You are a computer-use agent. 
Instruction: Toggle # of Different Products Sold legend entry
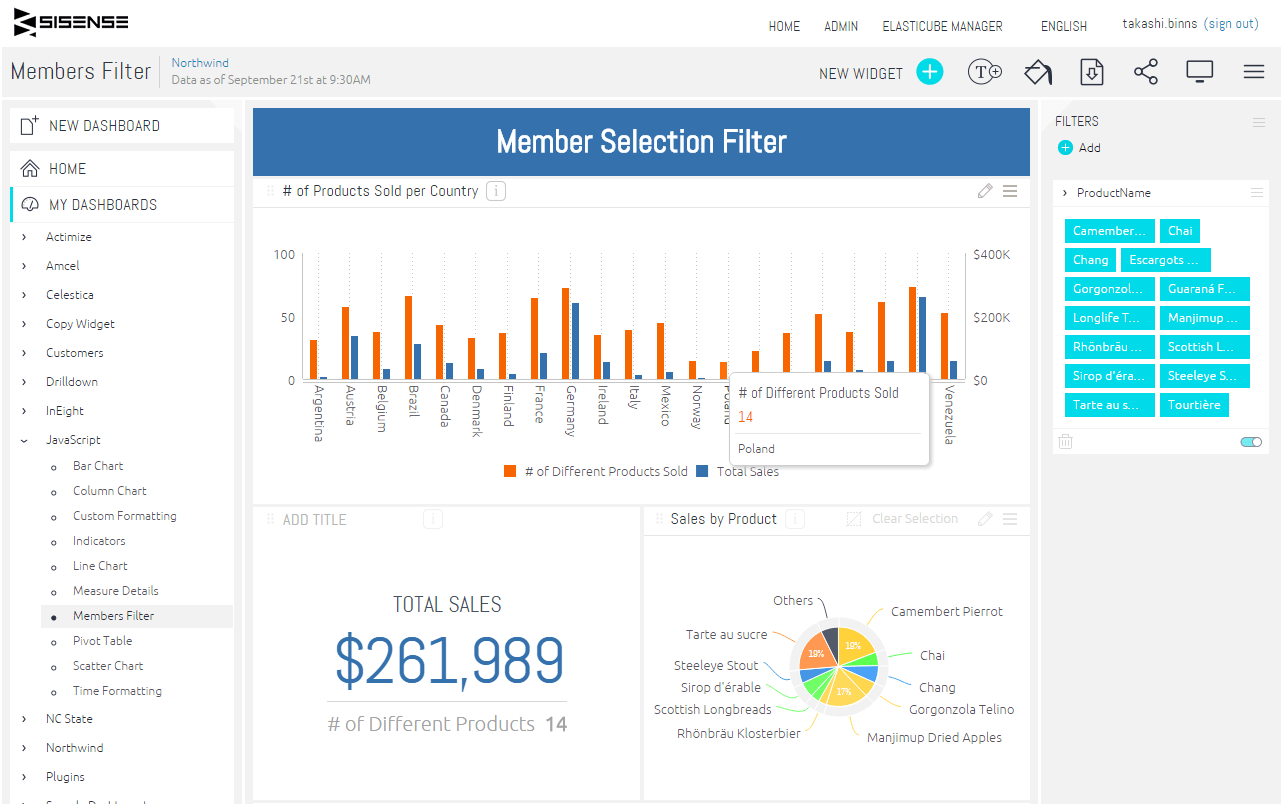click(596, 471)
